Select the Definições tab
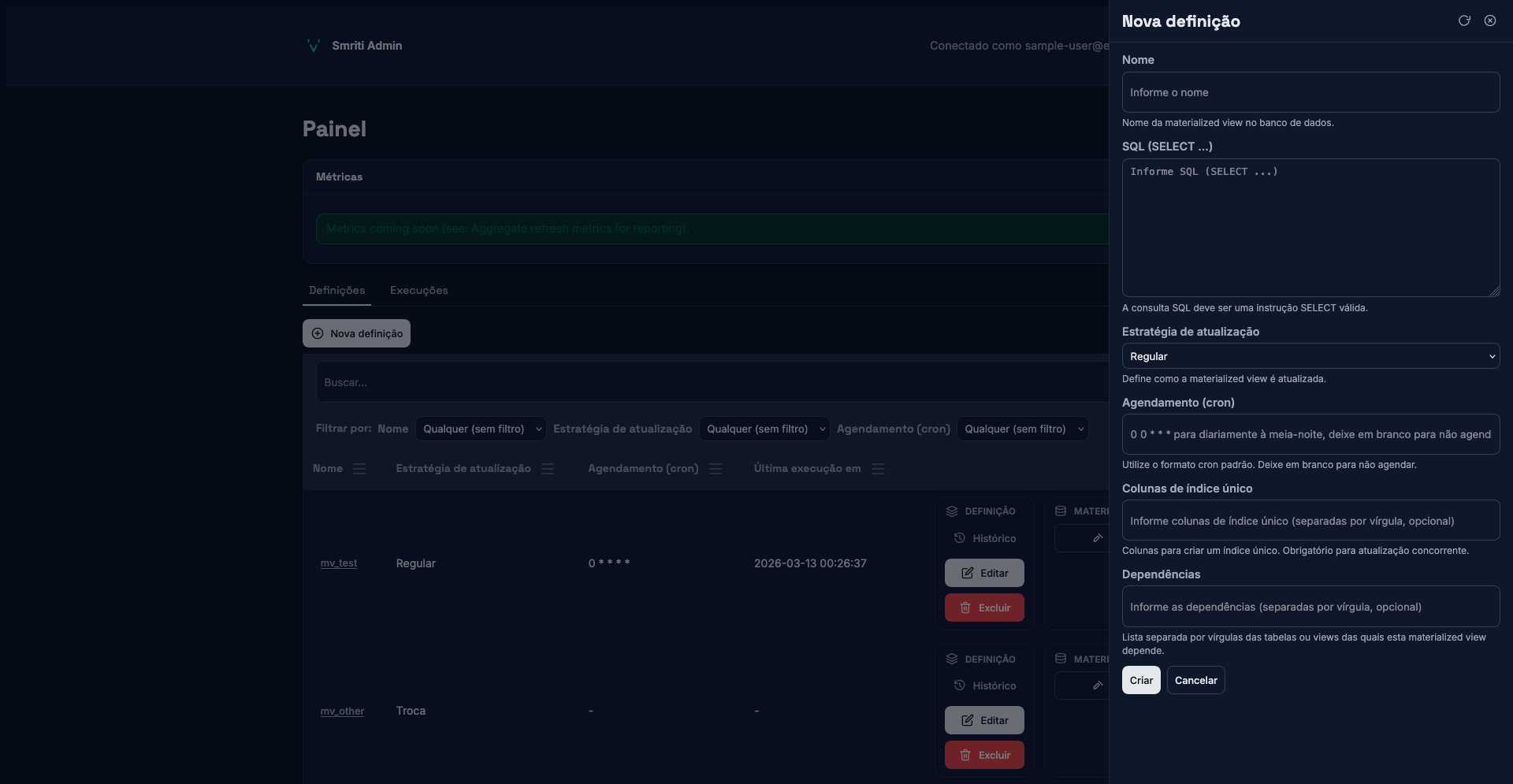1513x784 pixels. coord(336,291)
